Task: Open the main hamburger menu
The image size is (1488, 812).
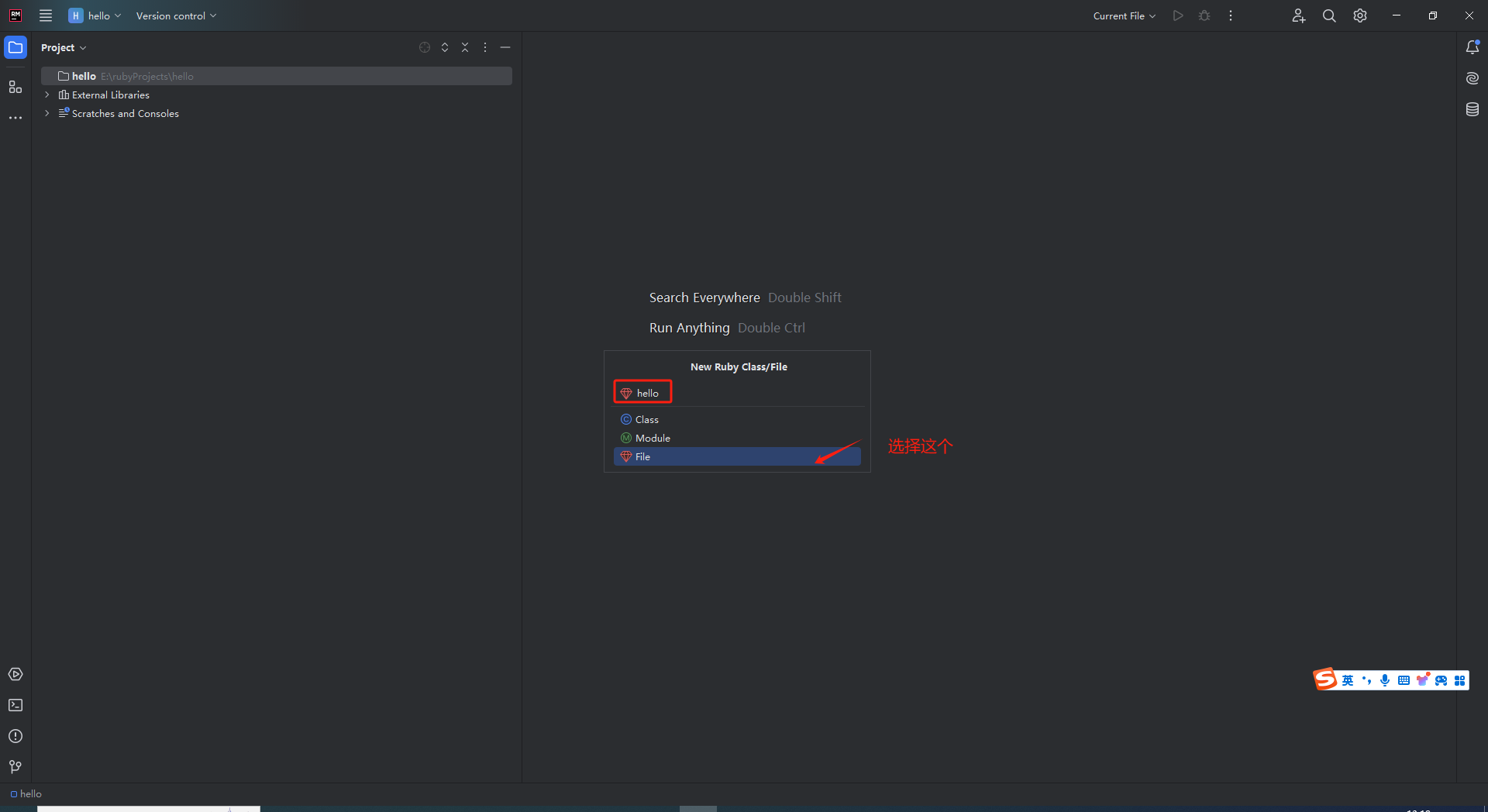Action: [x=46, y=15]
